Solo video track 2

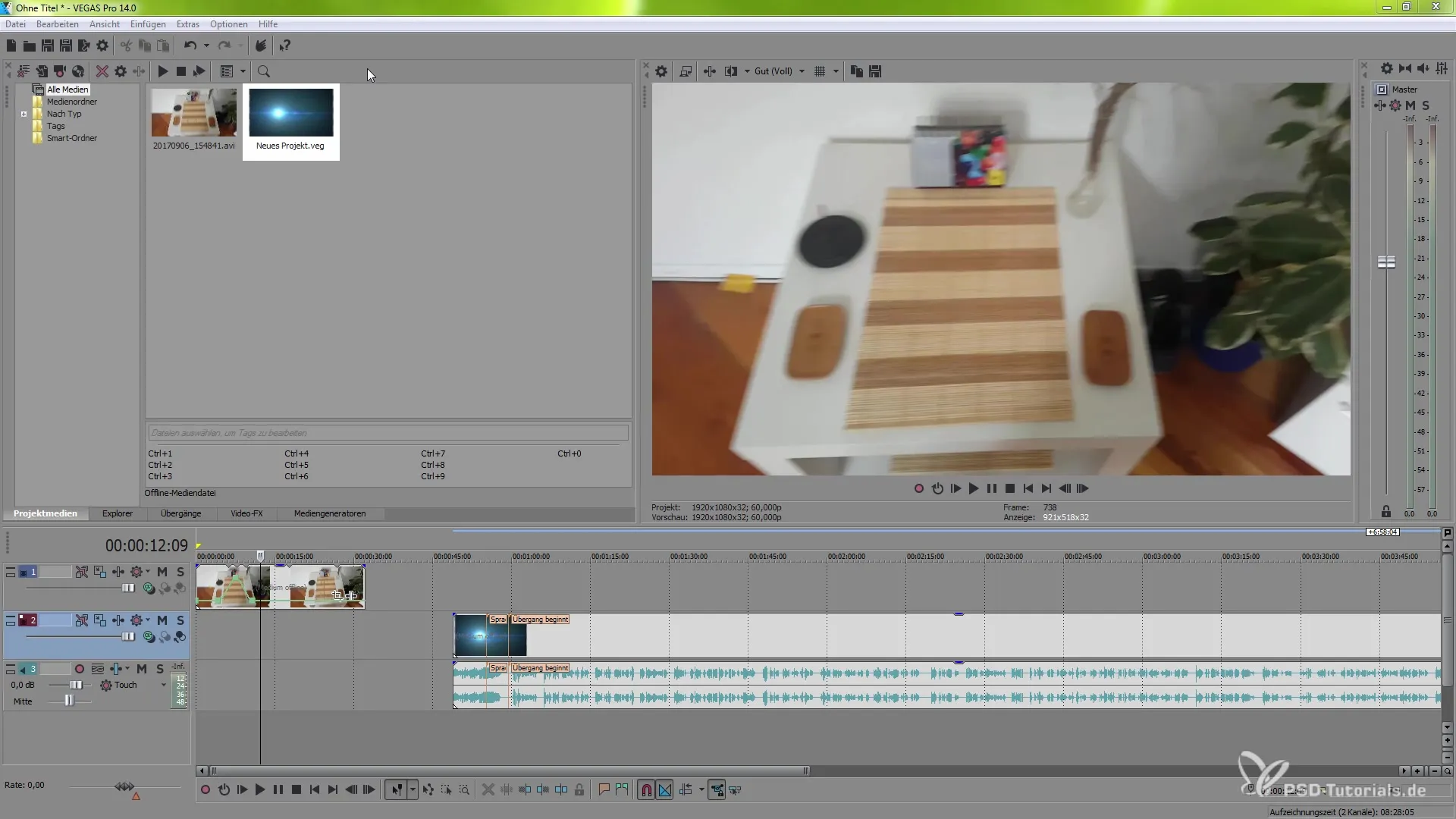(180, 620)
